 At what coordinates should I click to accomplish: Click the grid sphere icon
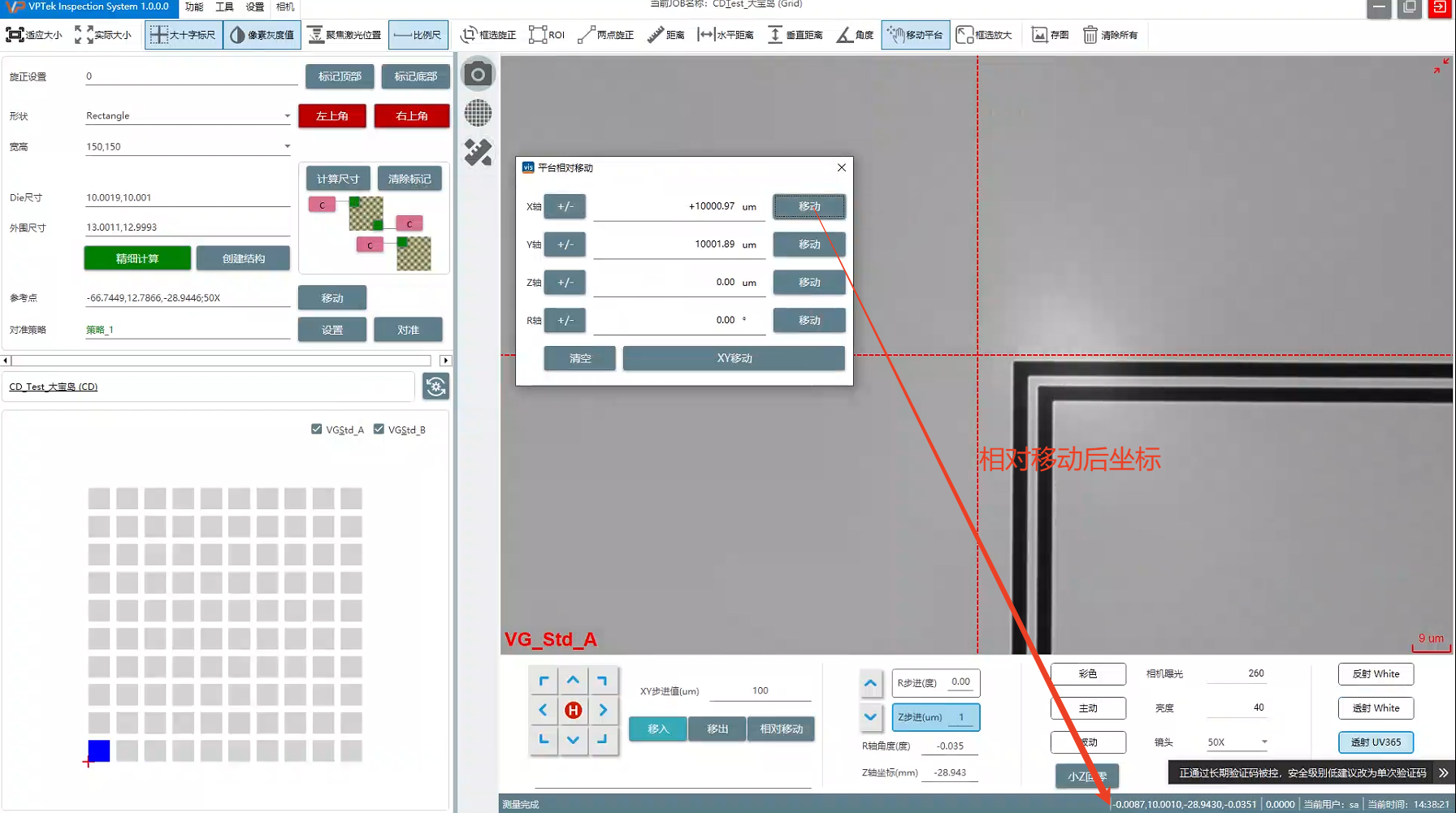(x=478, y=113)
